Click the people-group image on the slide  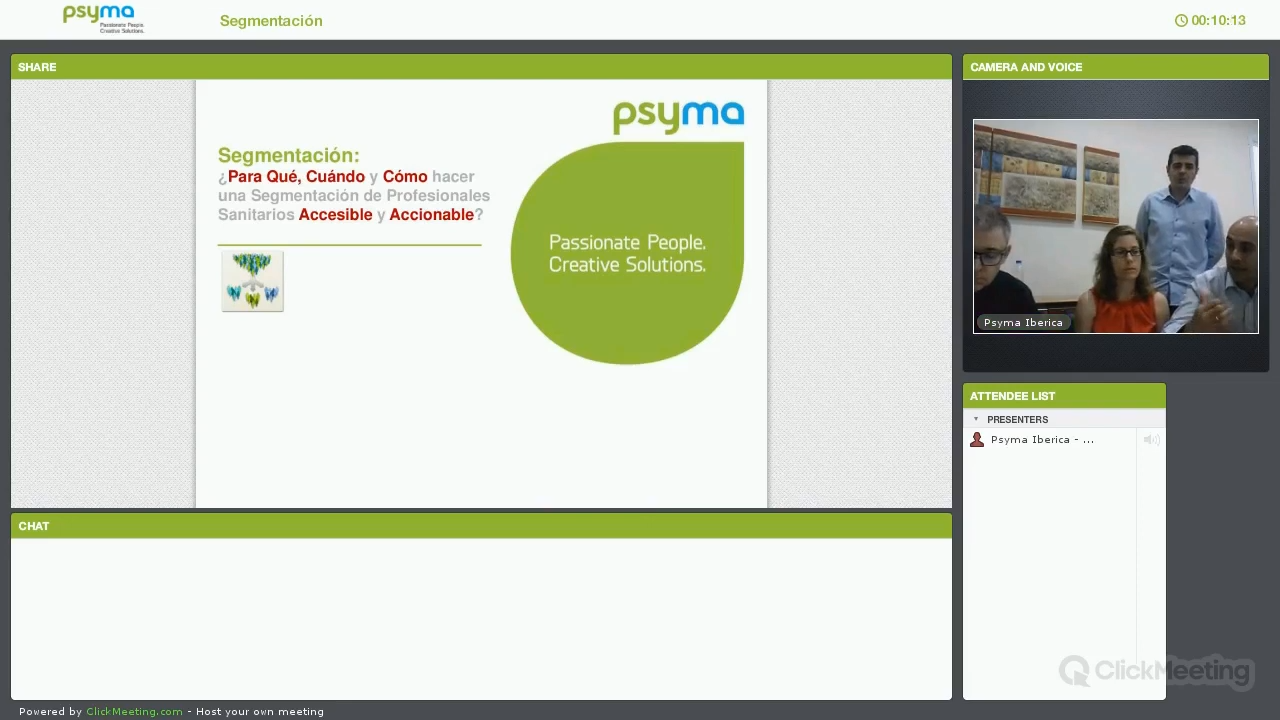[252, 281]
